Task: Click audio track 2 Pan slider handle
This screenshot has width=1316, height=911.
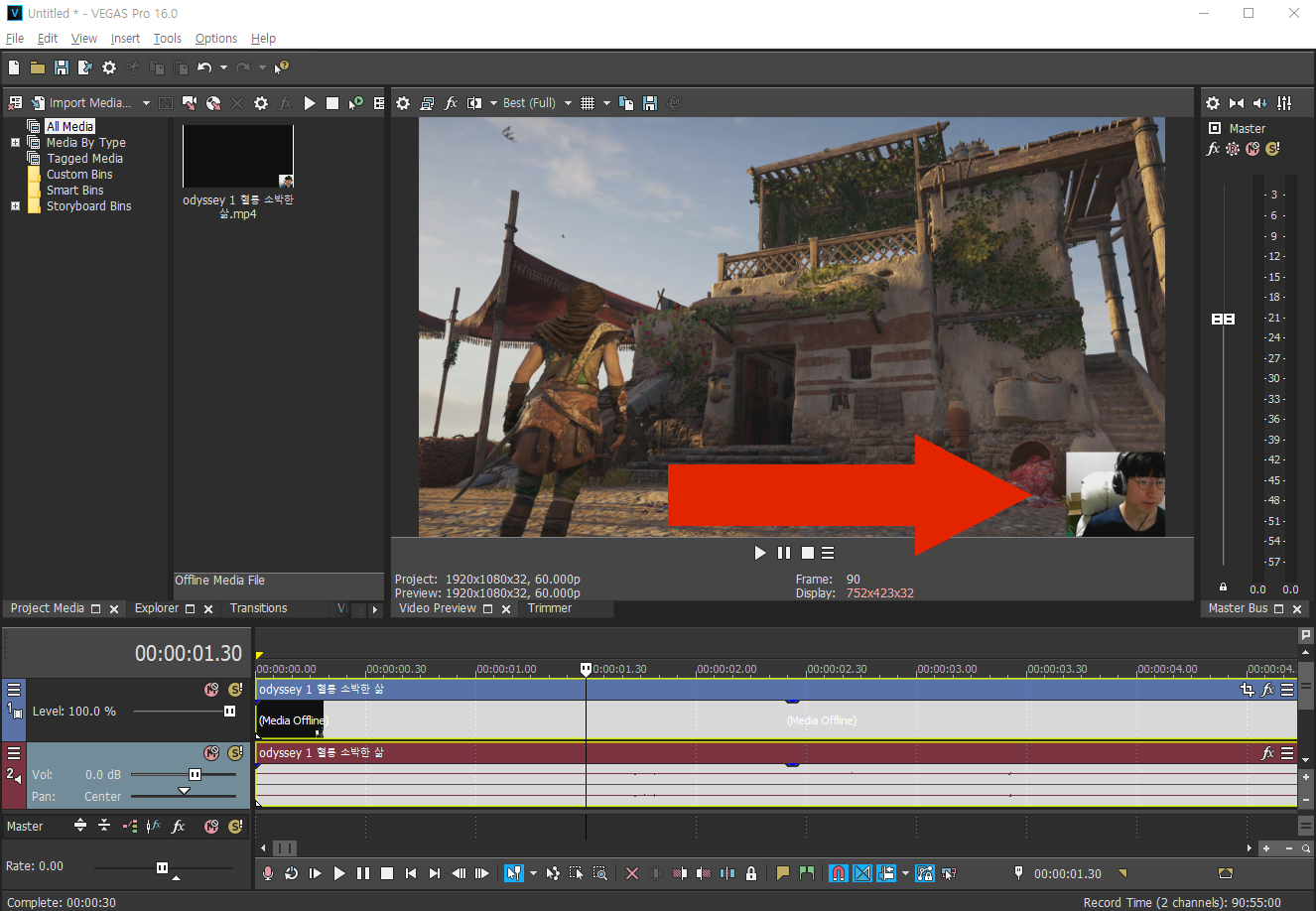Action: pos(184,792)
